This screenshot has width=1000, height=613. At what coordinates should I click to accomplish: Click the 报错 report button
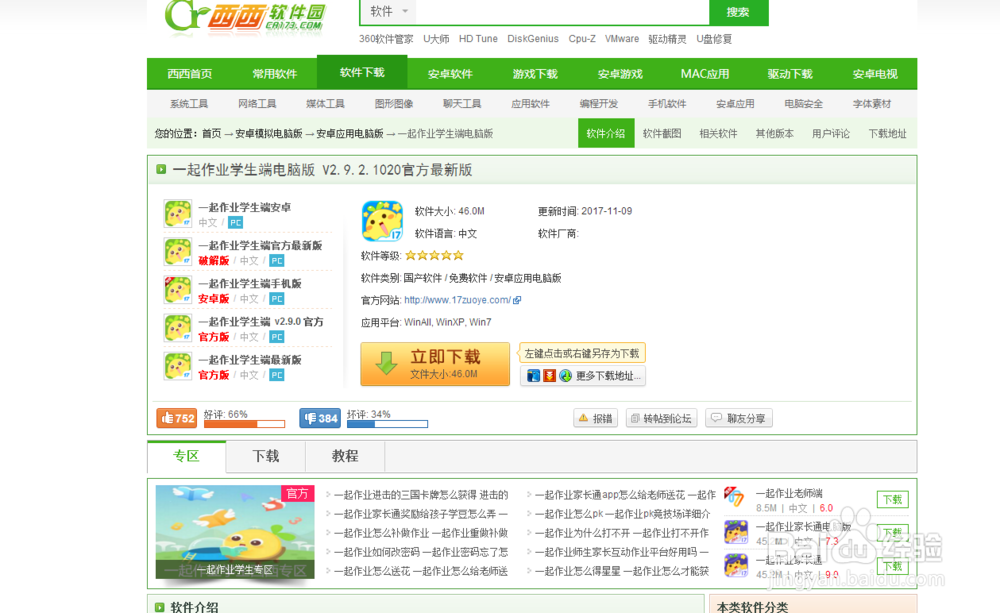[x=596, y=418]
